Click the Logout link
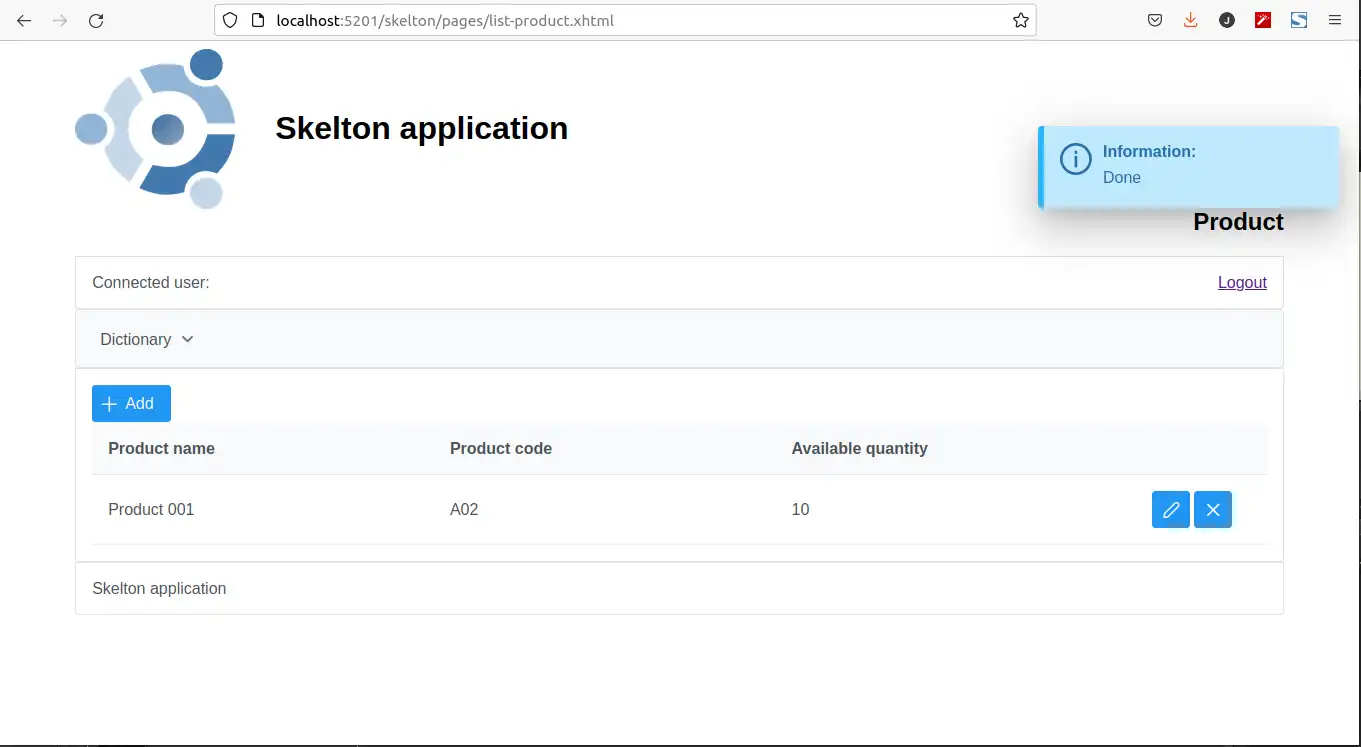 click(1242, 282)
